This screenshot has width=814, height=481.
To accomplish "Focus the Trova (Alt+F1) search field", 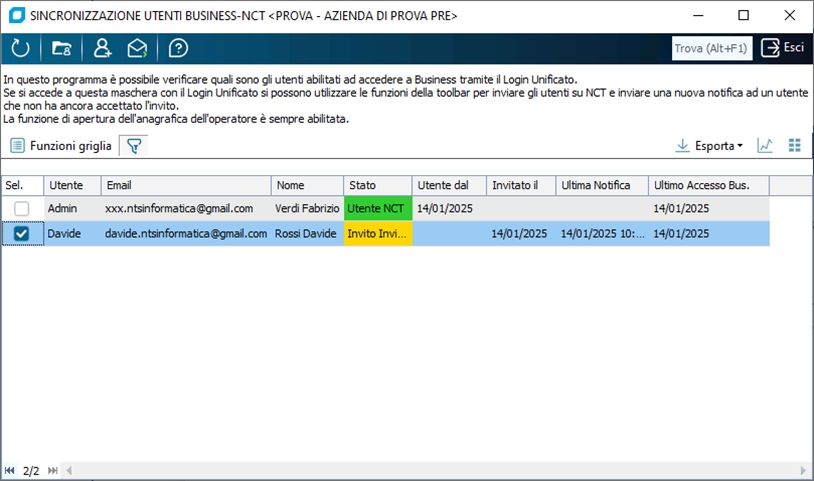I will (x=711, y=48).
